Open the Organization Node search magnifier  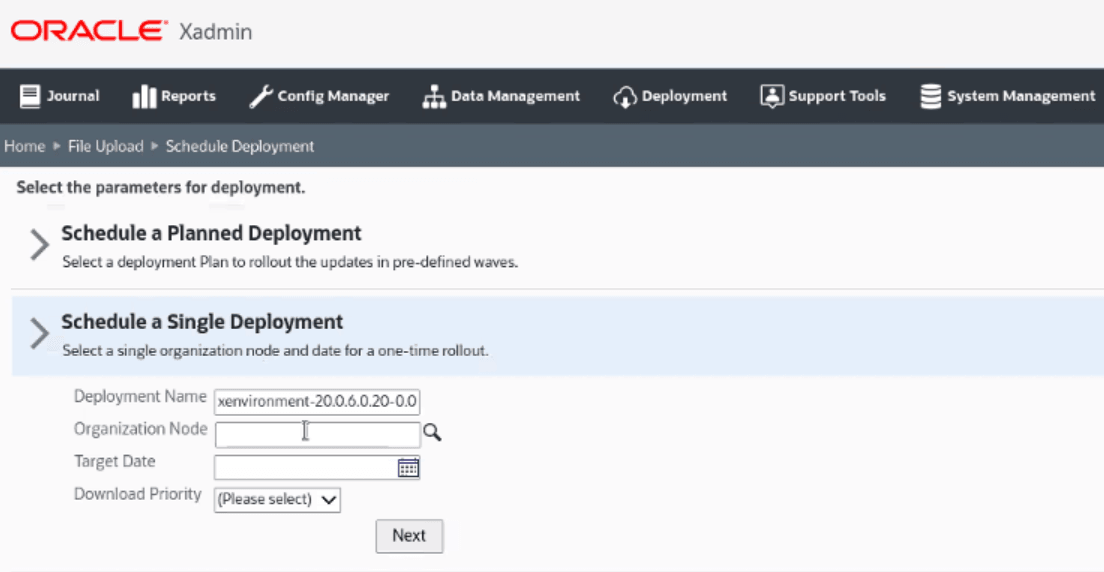[x=432, y=433]
